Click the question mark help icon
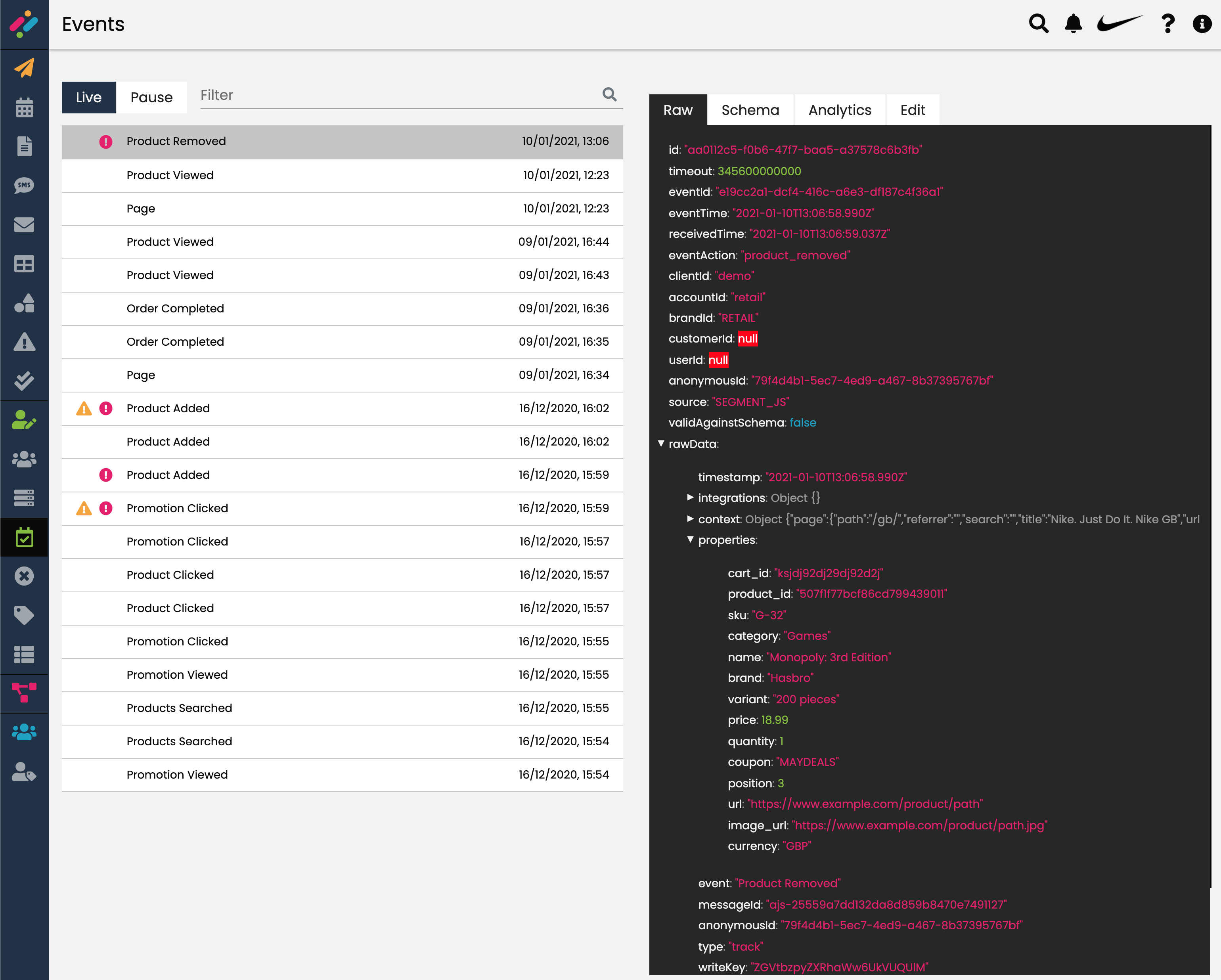The width and height of the screenshot is (1221, 980). (1167, 24)
